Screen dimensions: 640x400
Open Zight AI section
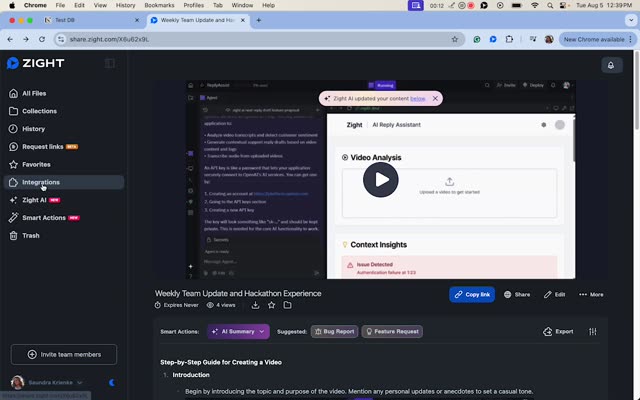34,200
